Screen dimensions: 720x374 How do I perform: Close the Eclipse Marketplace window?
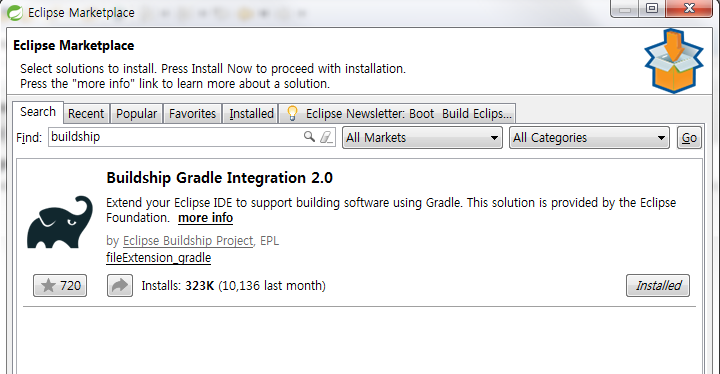click(689, 8)
